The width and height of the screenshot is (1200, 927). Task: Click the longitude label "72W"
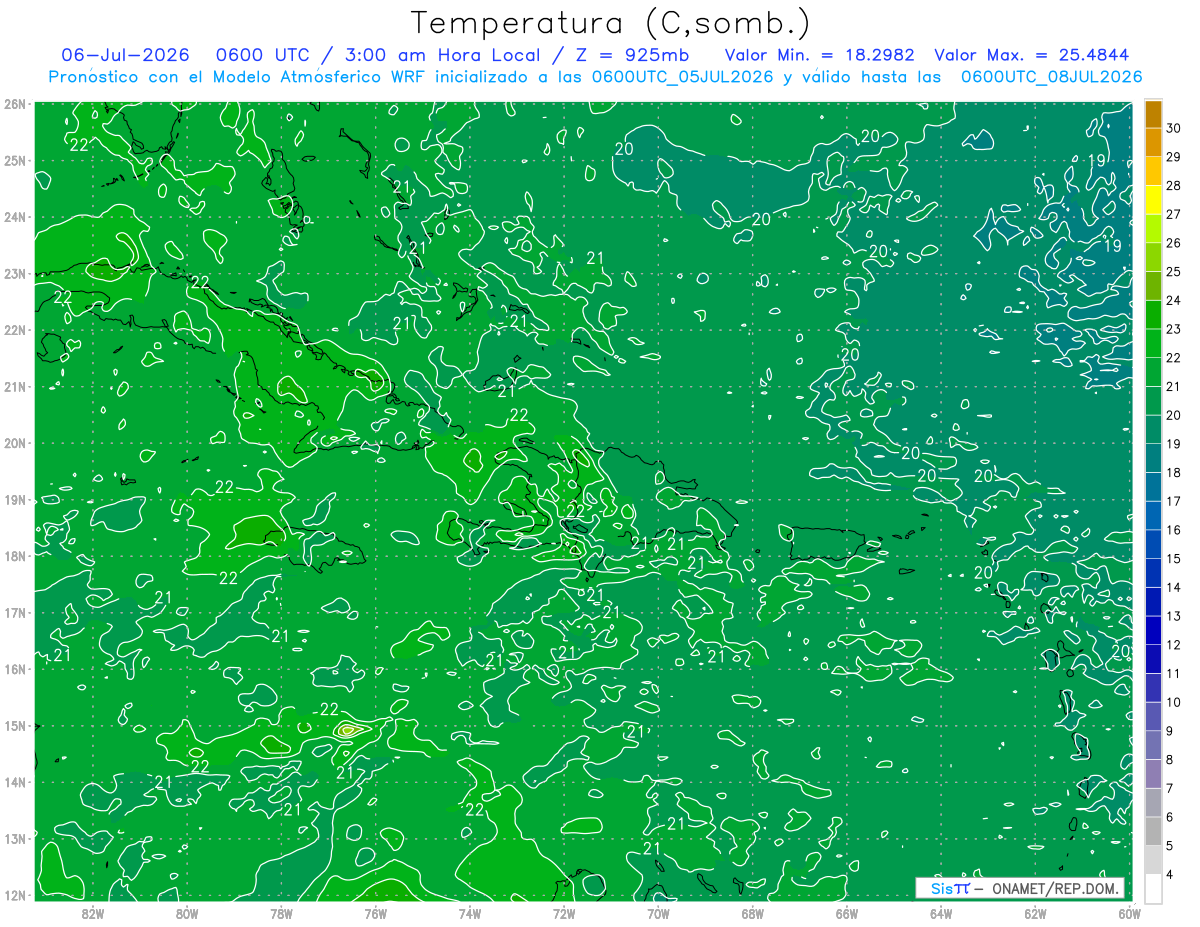[x=564, y=913]
